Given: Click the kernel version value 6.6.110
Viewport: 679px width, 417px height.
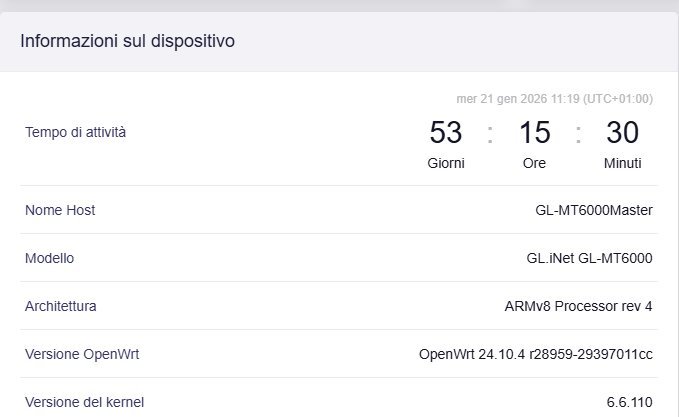Looking at the screenshot, I should (x=629, y=402).
